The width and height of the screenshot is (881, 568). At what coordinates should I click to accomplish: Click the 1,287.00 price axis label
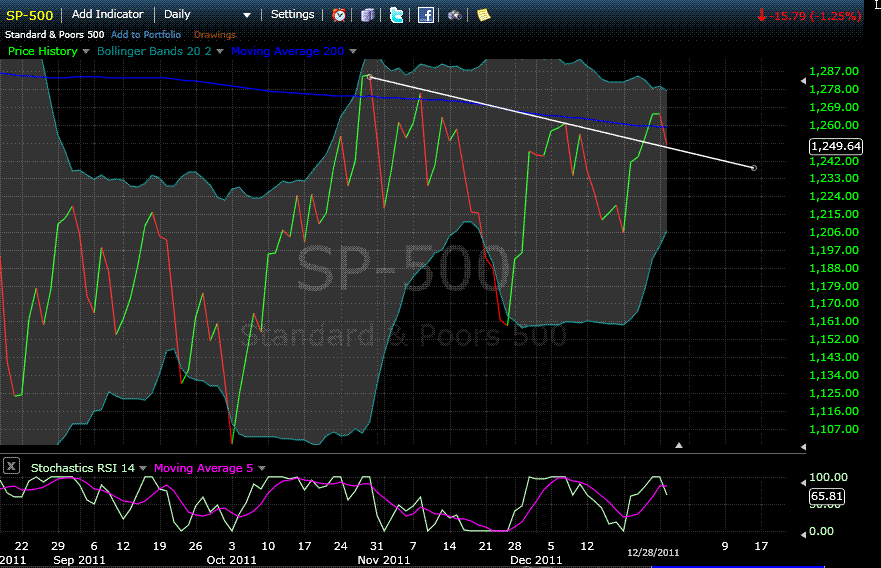tap(834, 71)
